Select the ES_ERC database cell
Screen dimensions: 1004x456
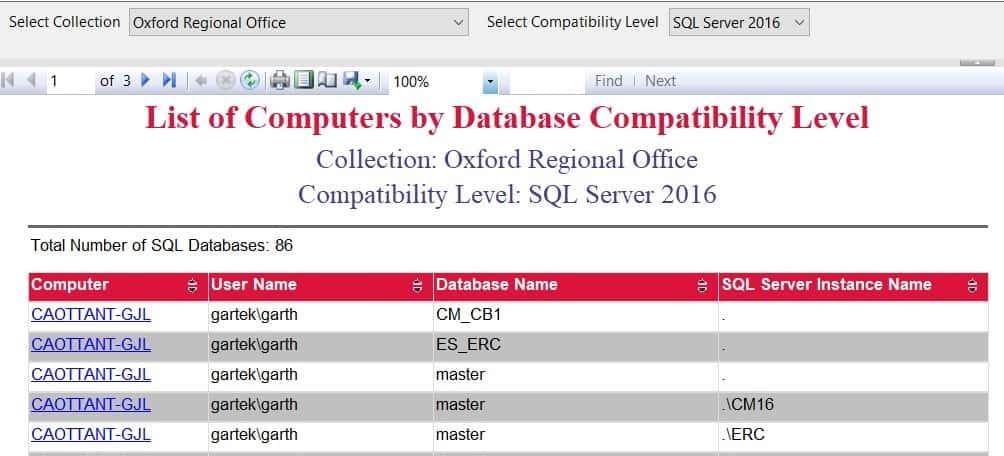coord(575,345)
